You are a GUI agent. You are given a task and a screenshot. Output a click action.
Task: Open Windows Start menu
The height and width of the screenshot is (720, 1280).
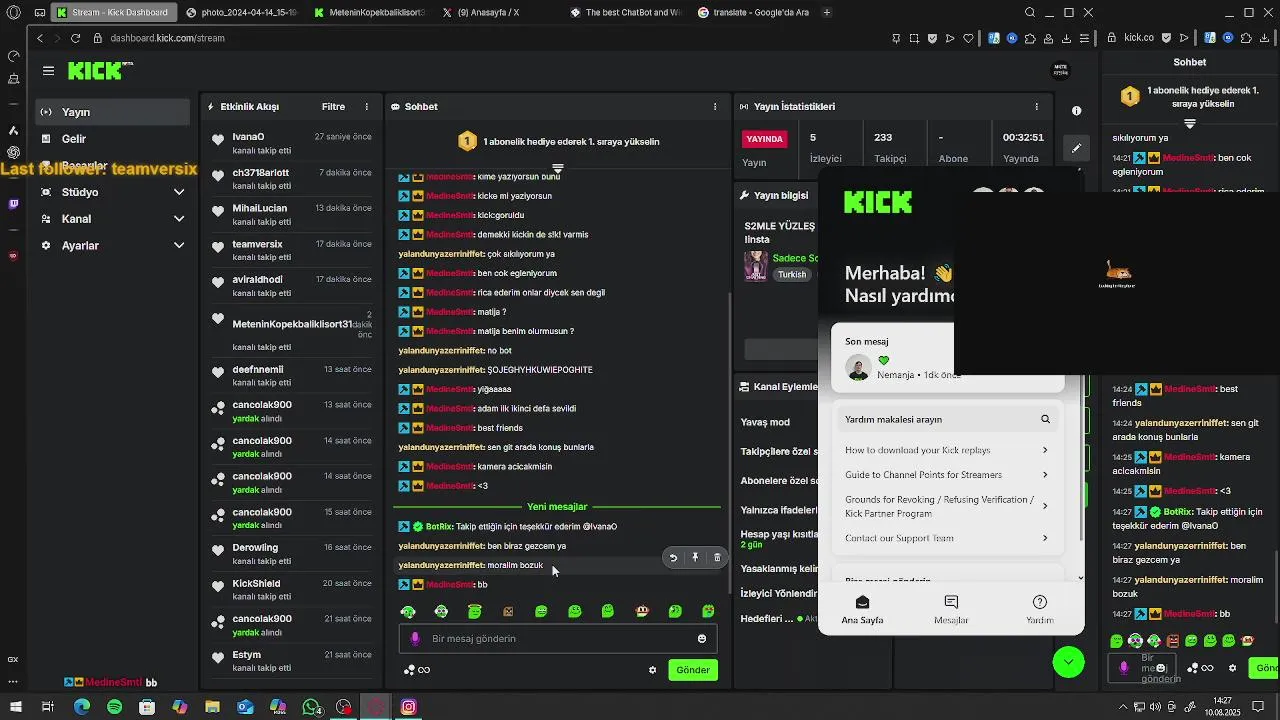(15, 707)
